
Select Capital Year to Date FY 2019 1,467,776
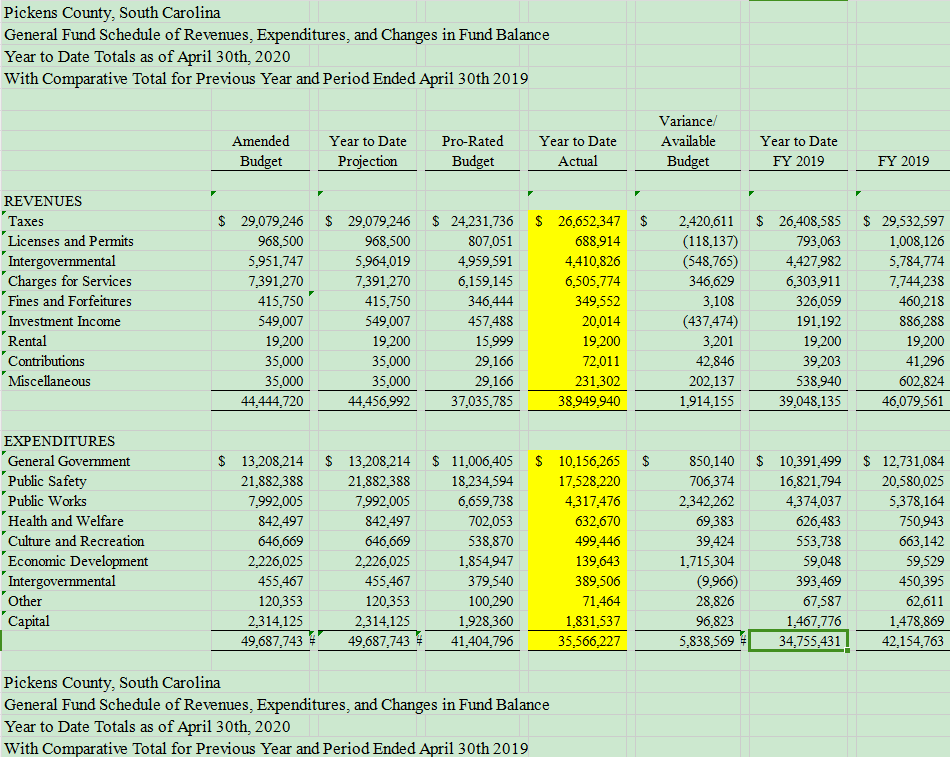coord(814,621)
